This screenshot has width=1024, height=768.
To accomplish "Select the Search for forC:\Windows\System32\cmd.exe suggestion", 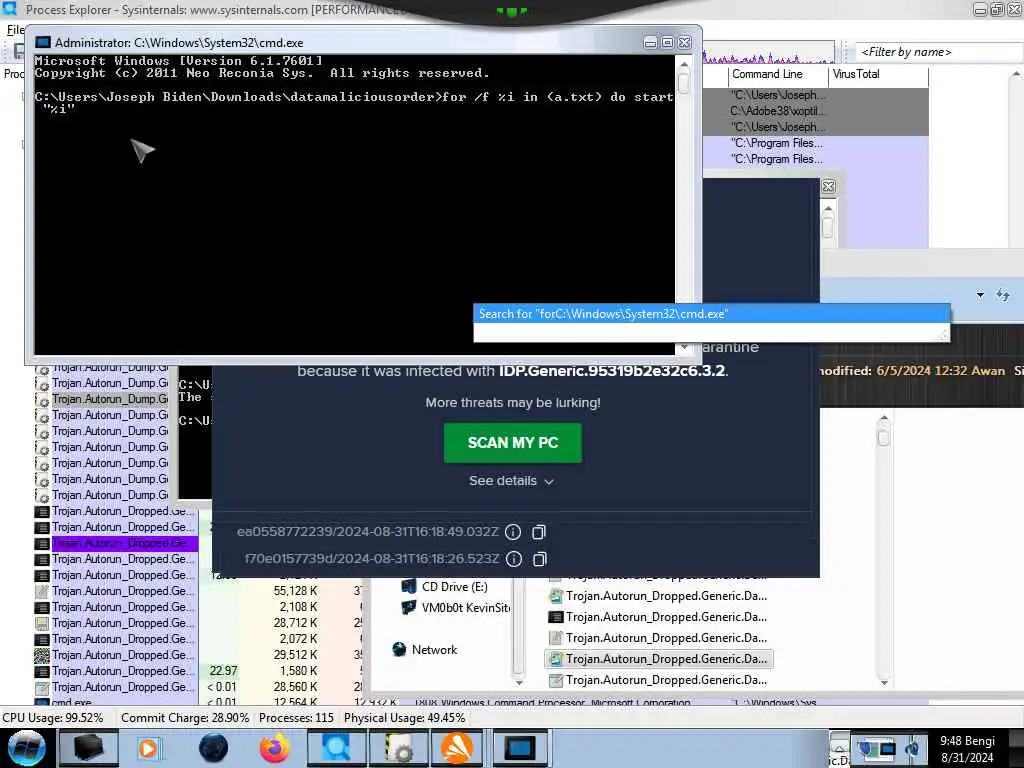I will (711, 314).
